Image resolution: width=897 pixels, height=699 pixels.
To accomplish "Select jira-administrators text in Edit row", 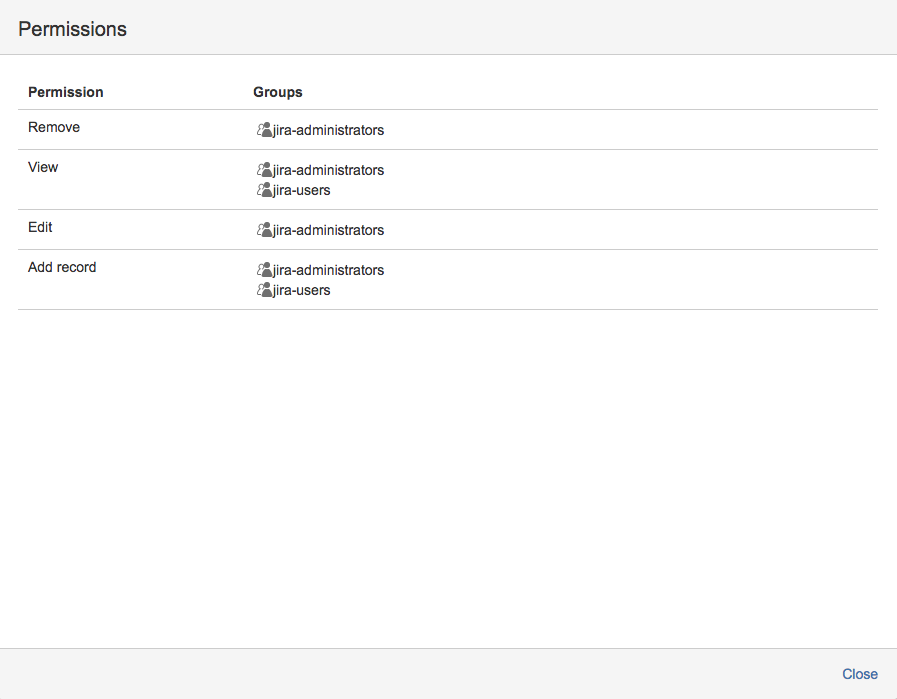I will [x=329, y=230].
